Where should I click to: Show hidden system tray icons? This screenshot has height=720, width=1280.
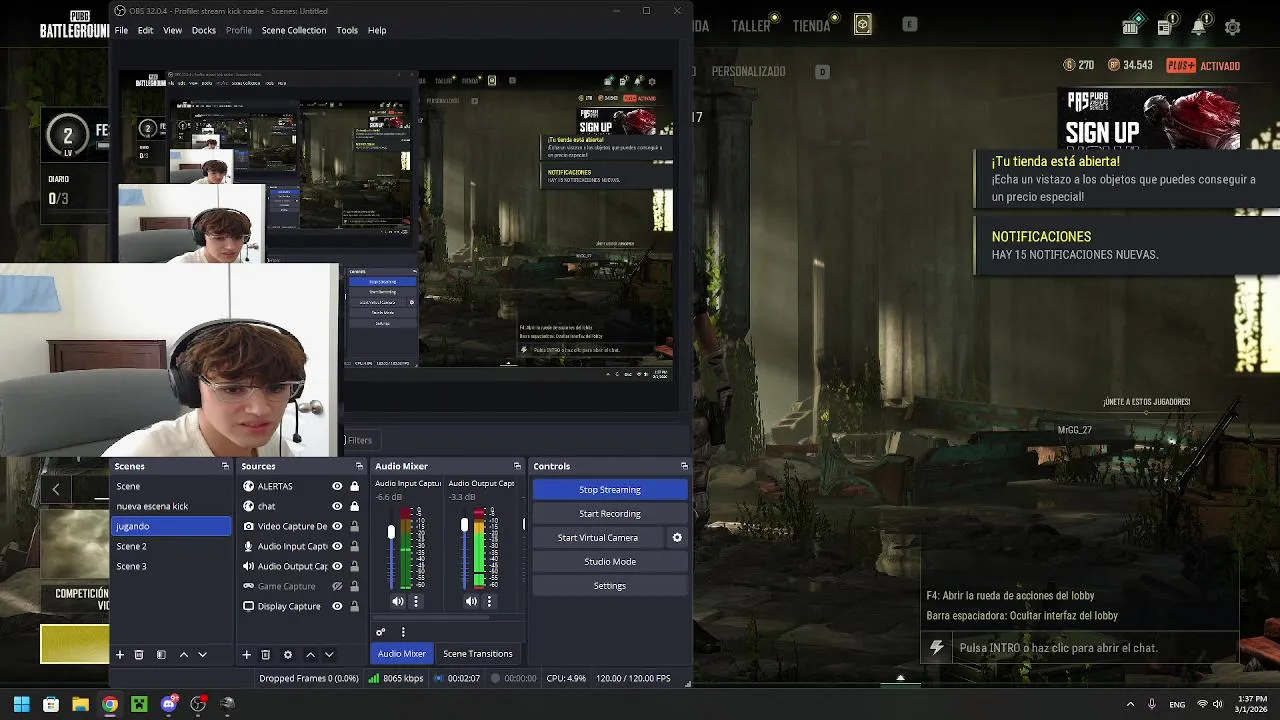coord(1130,704)
